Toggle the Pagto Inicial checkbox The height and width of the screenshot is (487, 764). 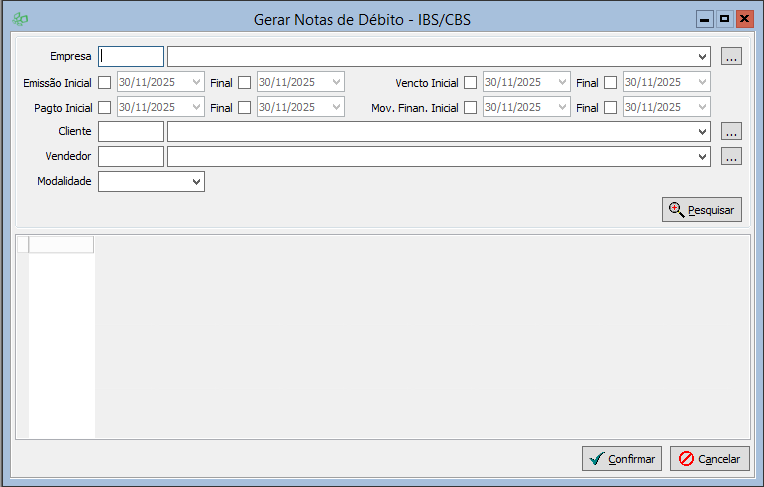(x=105, y=107)
